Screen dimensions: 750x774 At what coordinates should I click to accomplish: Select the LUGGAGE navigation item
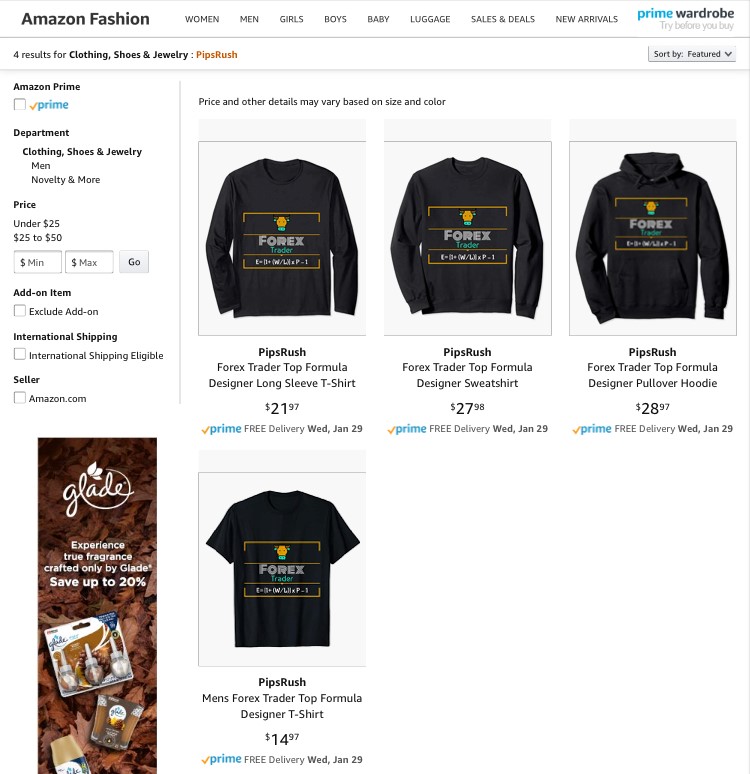tap(430, 19)
